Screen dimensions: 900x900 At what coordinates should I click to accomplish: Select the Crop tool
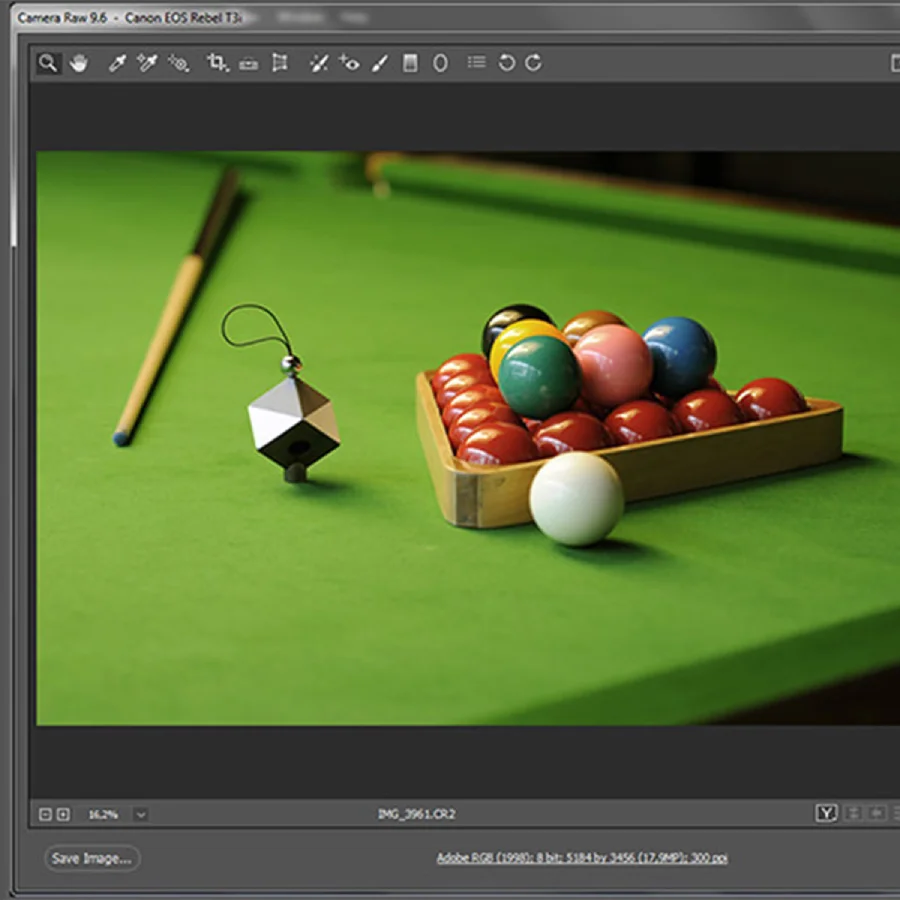pos(217,63)
